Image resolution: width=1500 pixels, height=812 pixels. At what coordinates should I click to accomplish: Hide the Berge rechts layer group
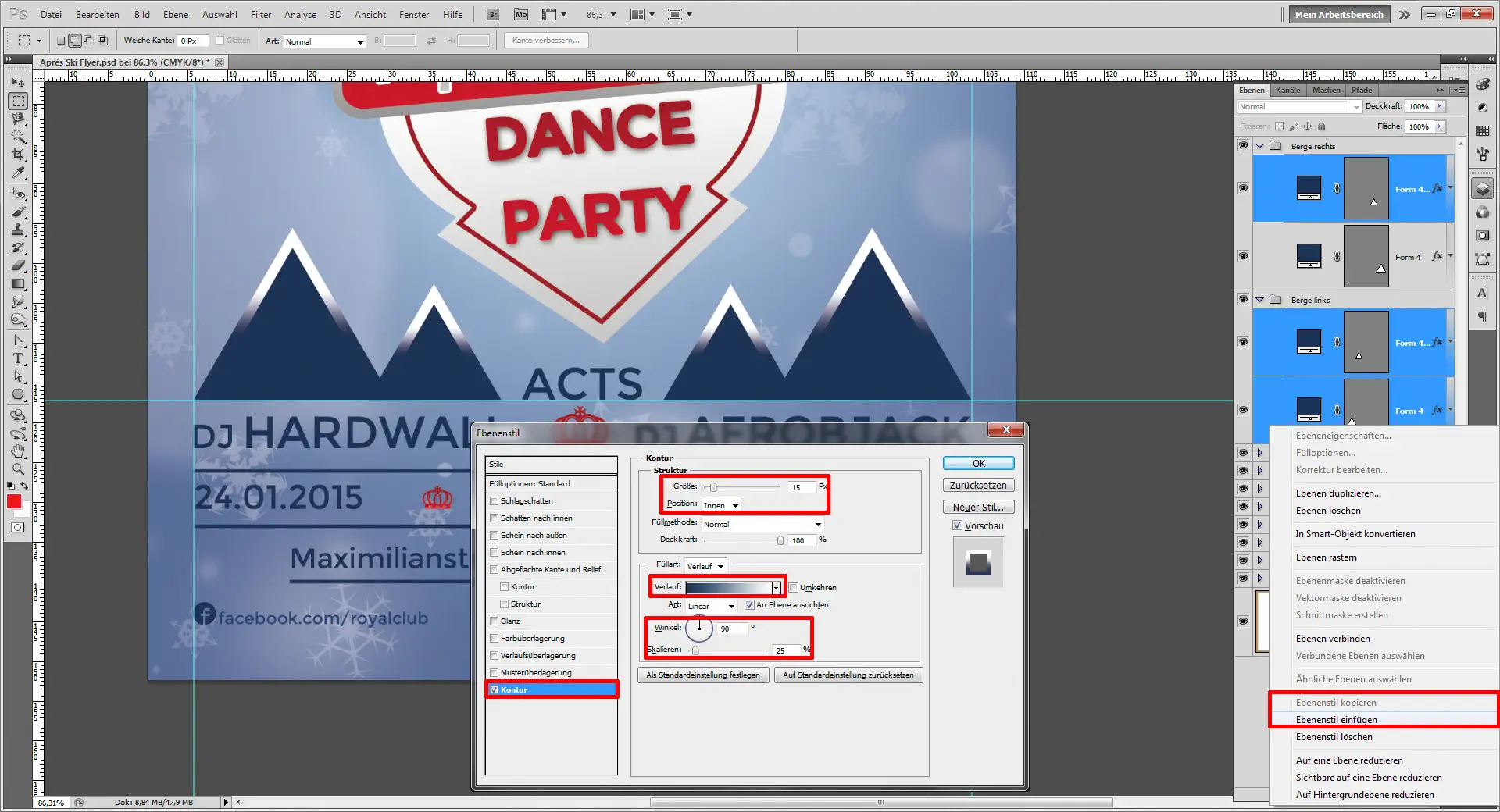(1243, 146)
